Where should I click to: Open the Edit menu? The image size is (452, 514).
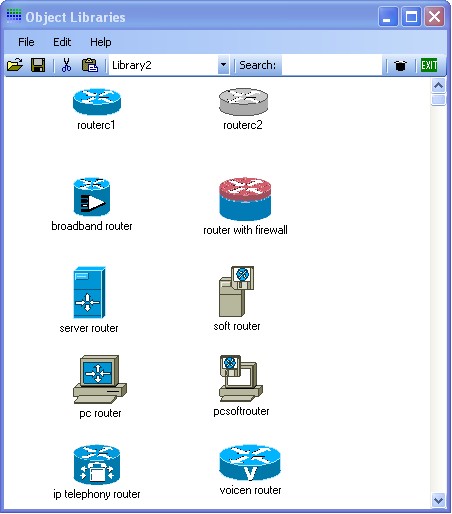coord(62,42)
